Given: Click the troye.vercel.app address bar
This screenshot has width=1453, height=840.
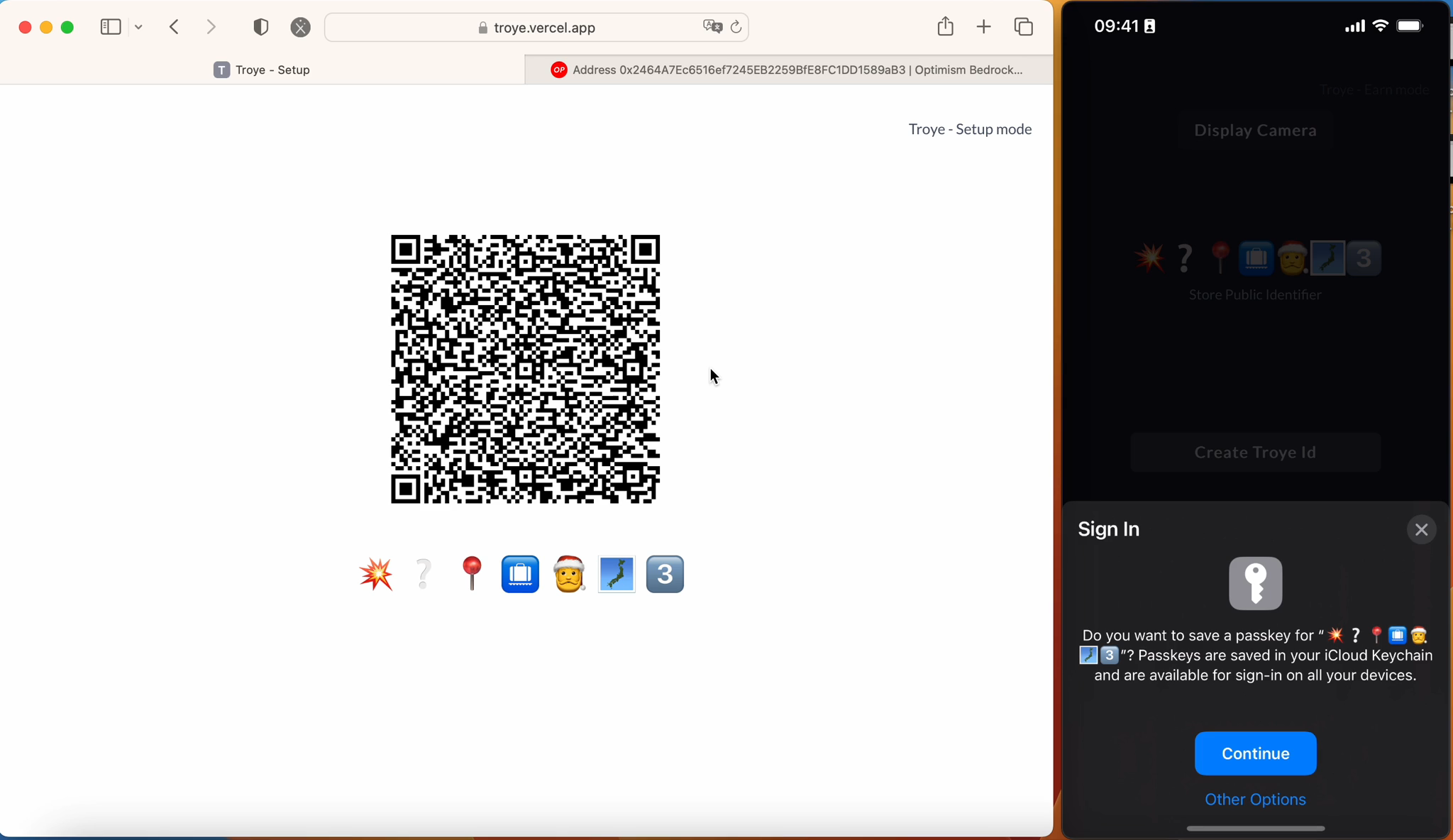Looking at the screenshot, I should 537,28.
